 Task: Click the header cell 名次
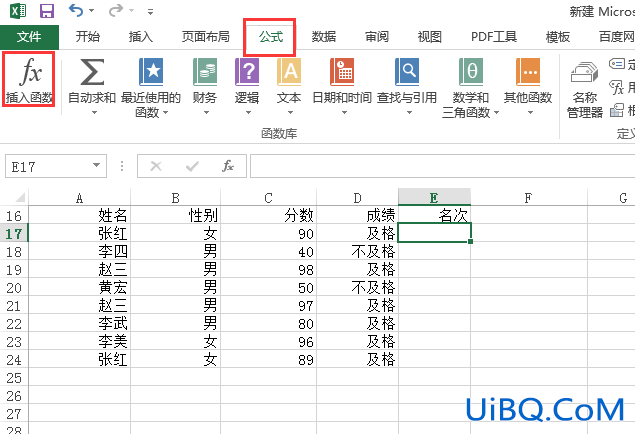click(x=434, y=215)
